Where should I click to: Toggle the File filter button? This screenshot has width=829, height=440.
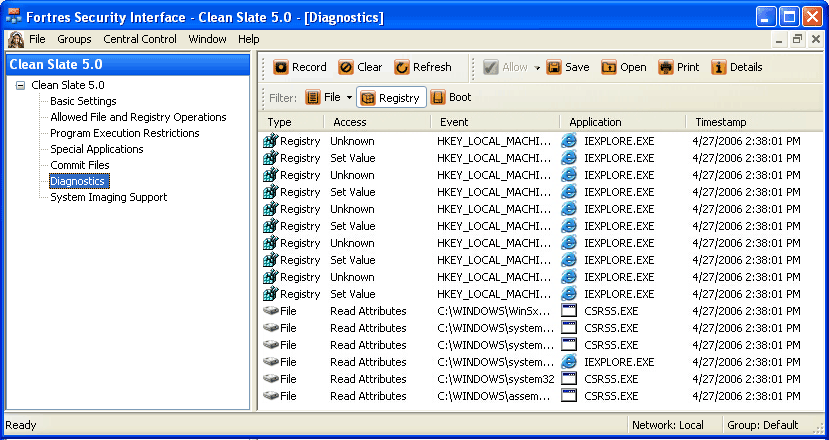click(x=323, y=97)
